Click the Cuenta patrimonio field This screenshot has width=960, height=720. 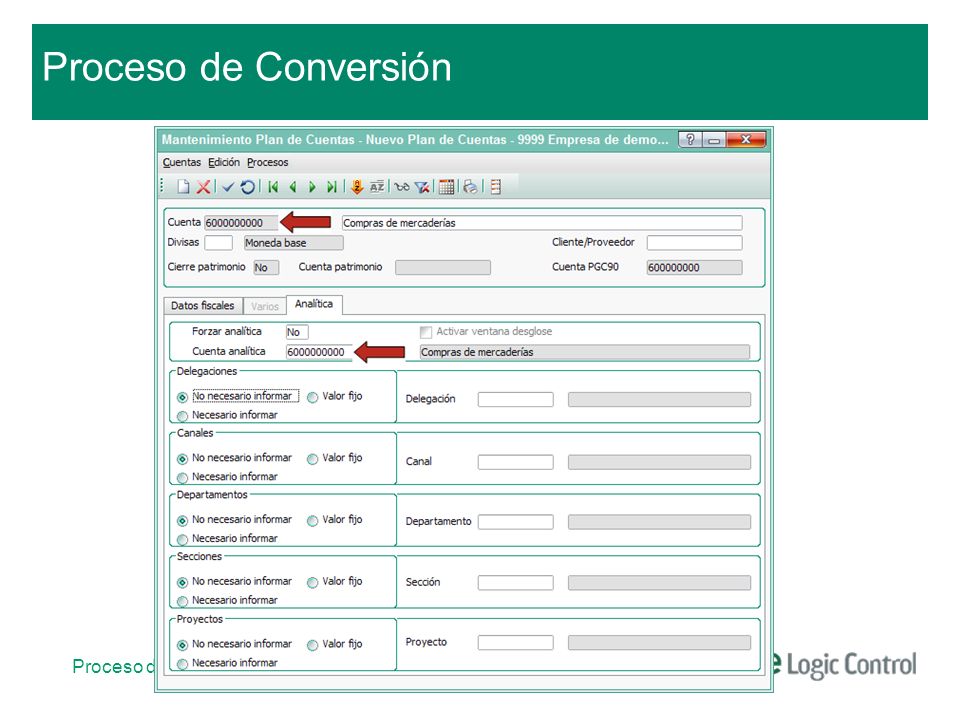click(443, 268)
